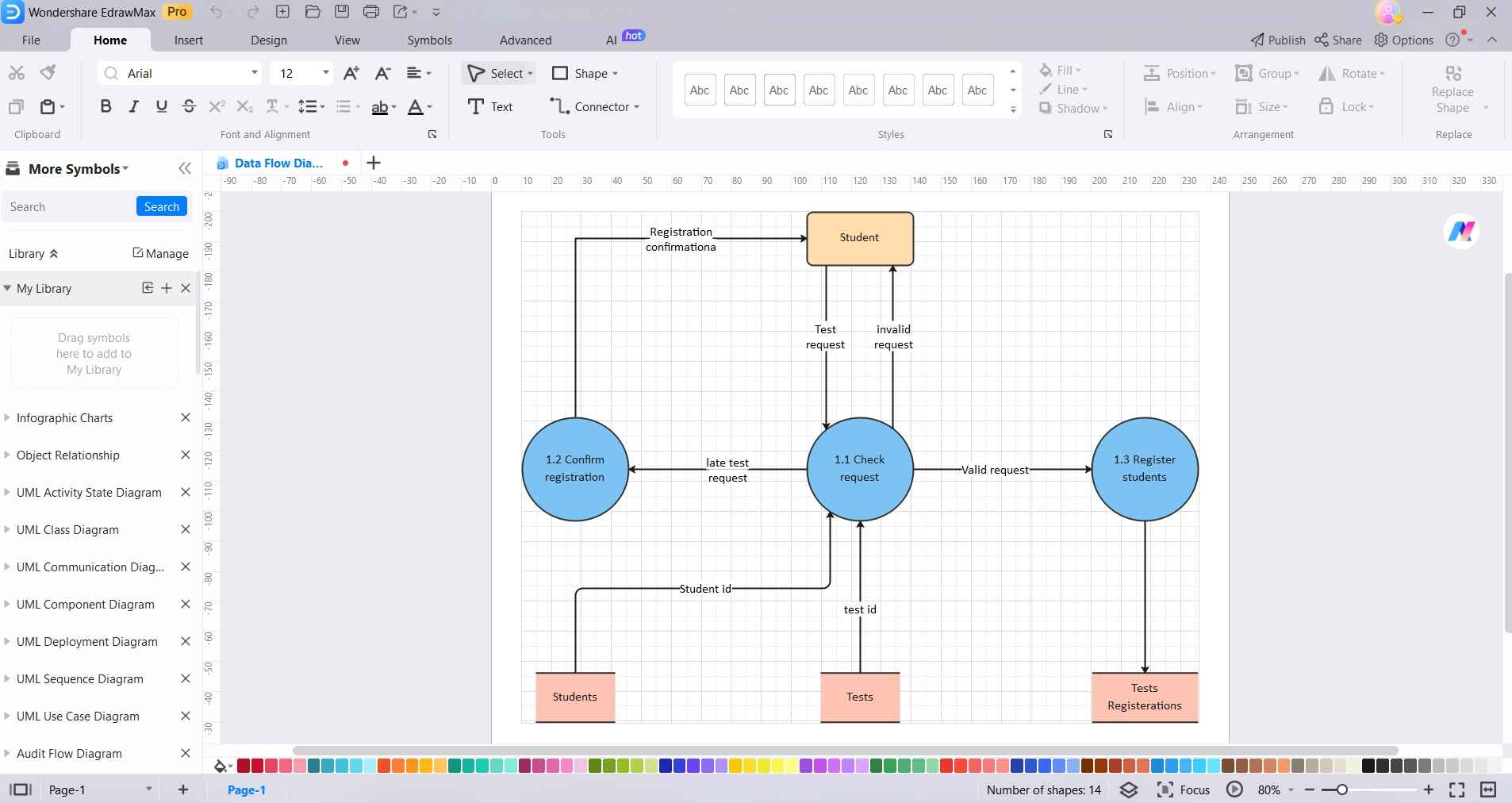Image resolution: width=1512 pixels, height=803 pixels.
Task: Open the Layers icon in status bar
Action: [x=1128, y=790]
